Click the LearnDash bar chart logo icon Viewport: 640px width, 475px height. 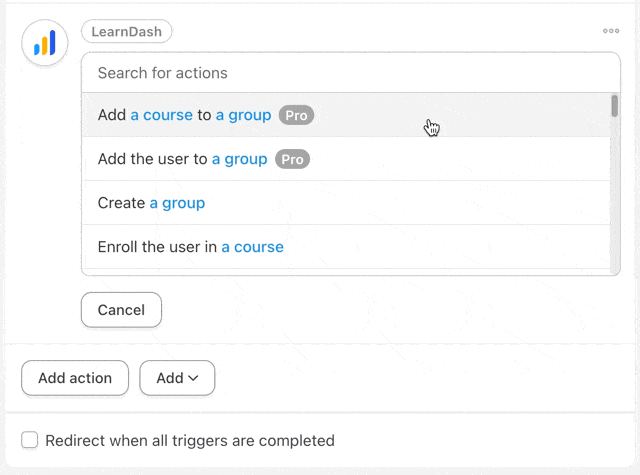(45, 43)
